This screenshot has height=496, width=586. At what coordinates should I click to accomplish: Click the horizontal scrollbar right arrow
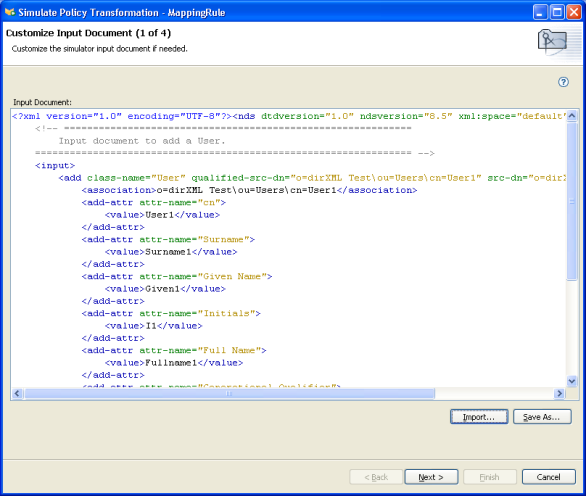coord(559,393)
